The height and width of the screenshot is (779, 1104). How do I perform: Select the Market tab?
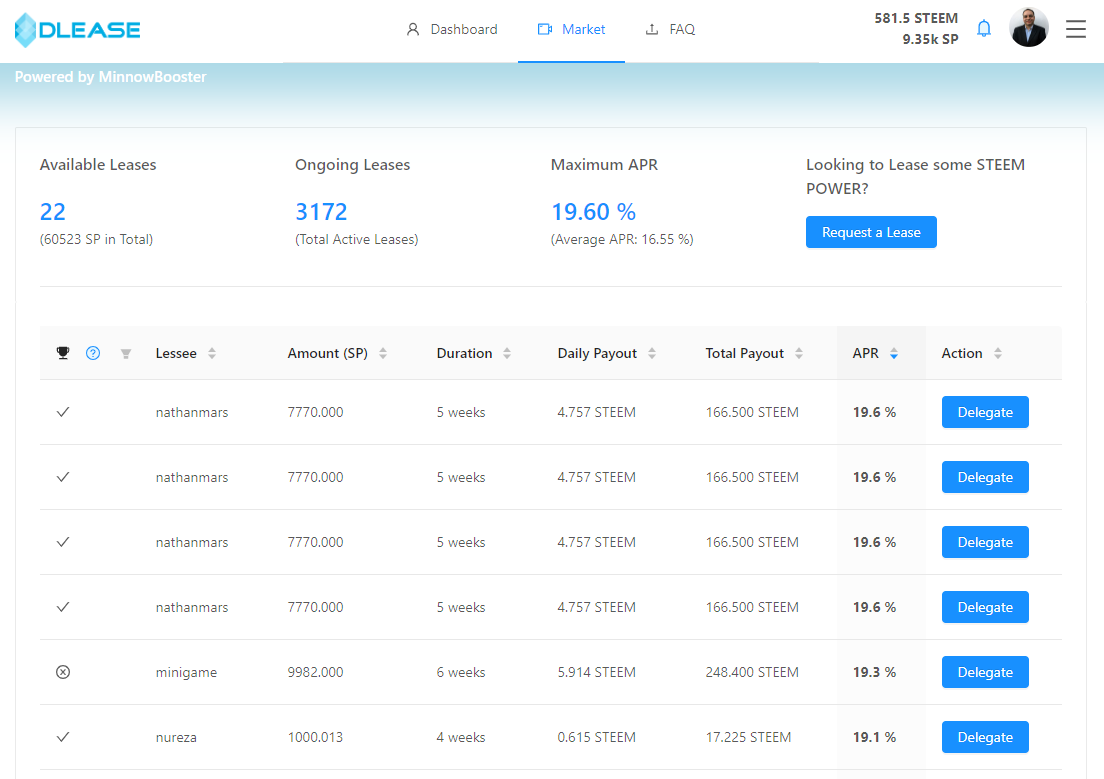click(571, 30)
